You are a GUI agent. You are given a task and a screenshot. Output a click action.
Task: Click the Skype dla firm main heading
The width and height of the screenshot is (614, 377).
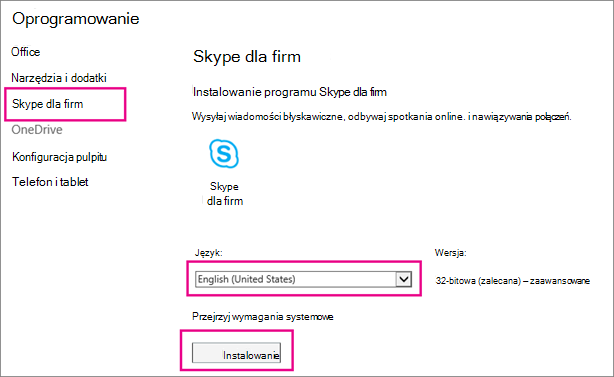pos(247,57)
